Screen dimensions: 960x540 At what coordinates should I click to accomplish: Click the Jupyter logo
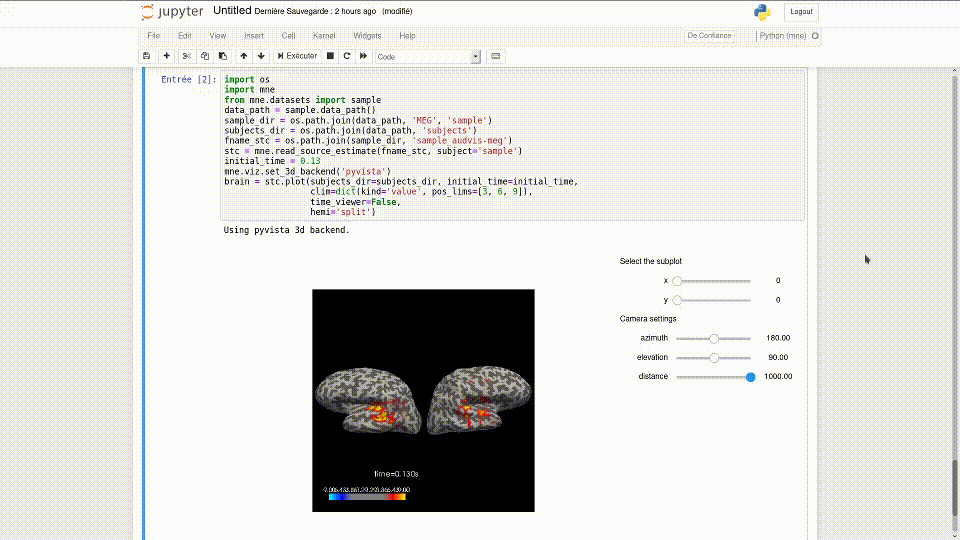tap(172, 12)
